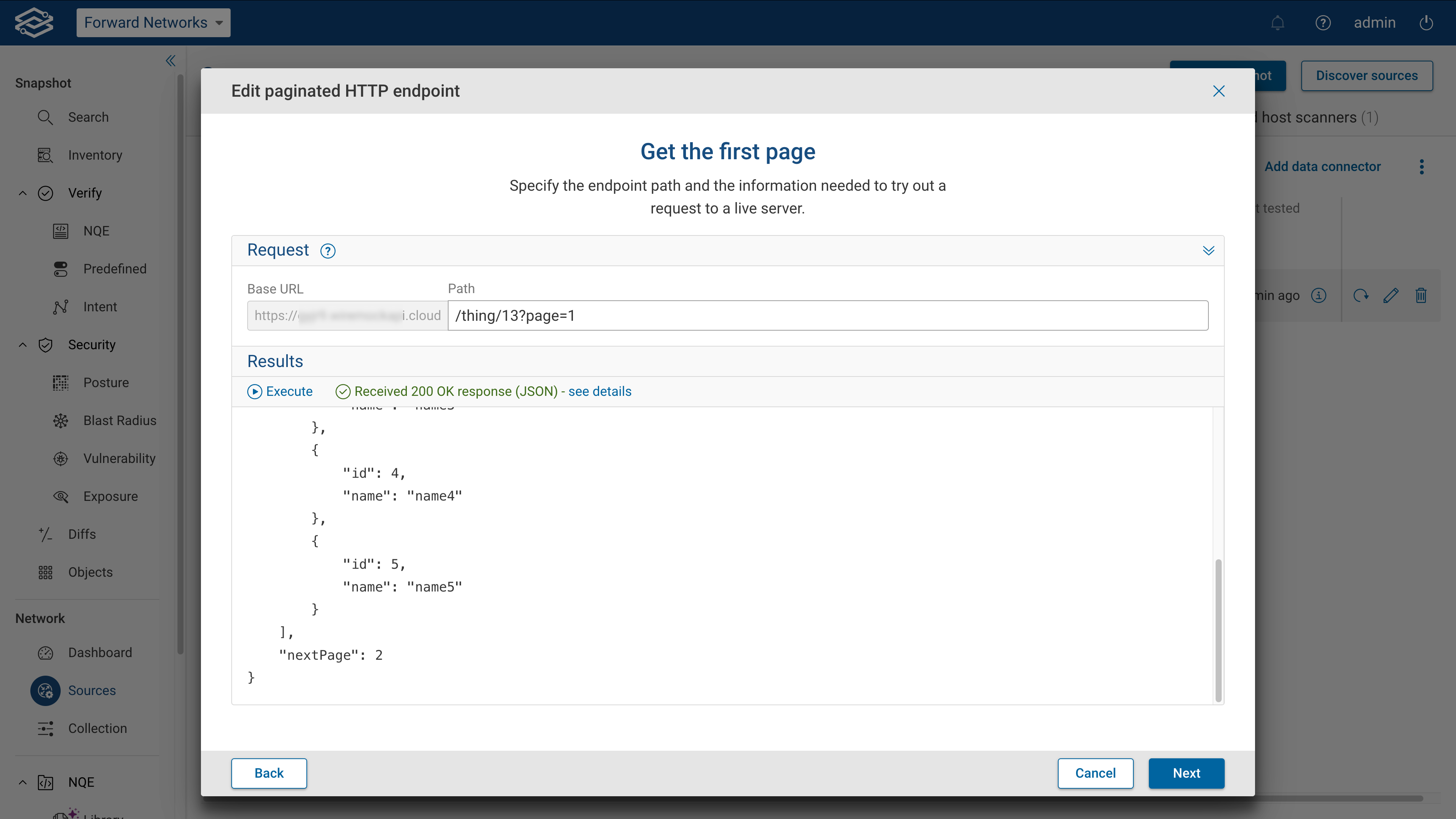Viewport: 1456px width, 819px height.
Task: Delete the connector using the trash icon
Action: pos(1421,295)
